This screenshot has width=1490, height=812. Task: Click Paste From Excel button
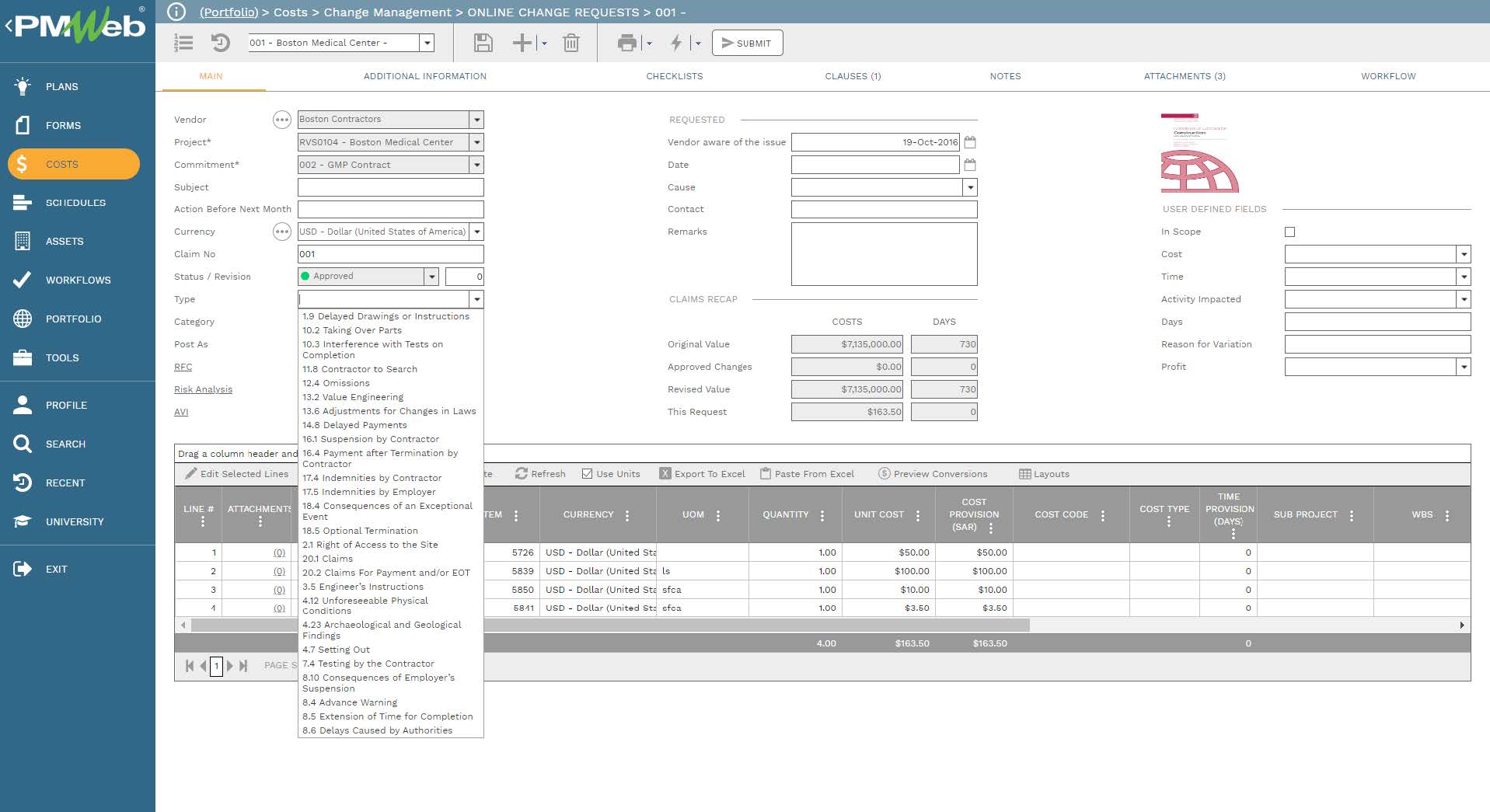[x=807, y=474]
